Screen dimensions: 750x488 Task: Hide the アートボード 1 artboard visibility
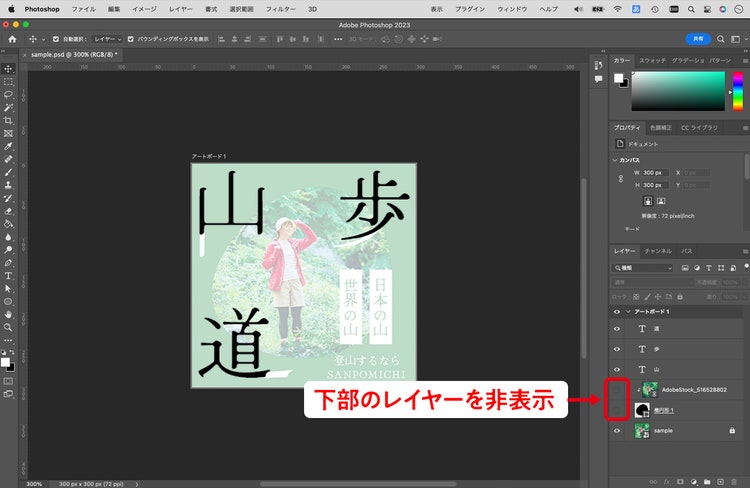coord(617,312)
